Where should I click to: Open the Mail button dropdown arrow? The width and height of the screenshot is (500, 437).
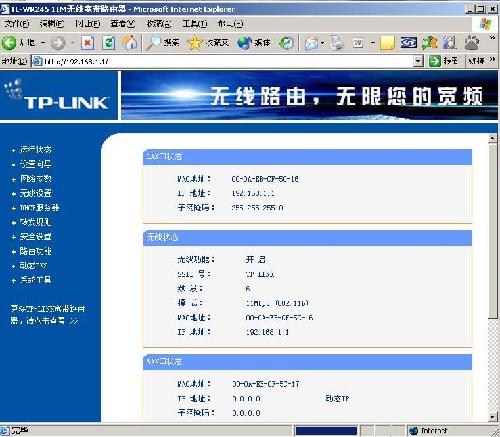coord(322,43)
